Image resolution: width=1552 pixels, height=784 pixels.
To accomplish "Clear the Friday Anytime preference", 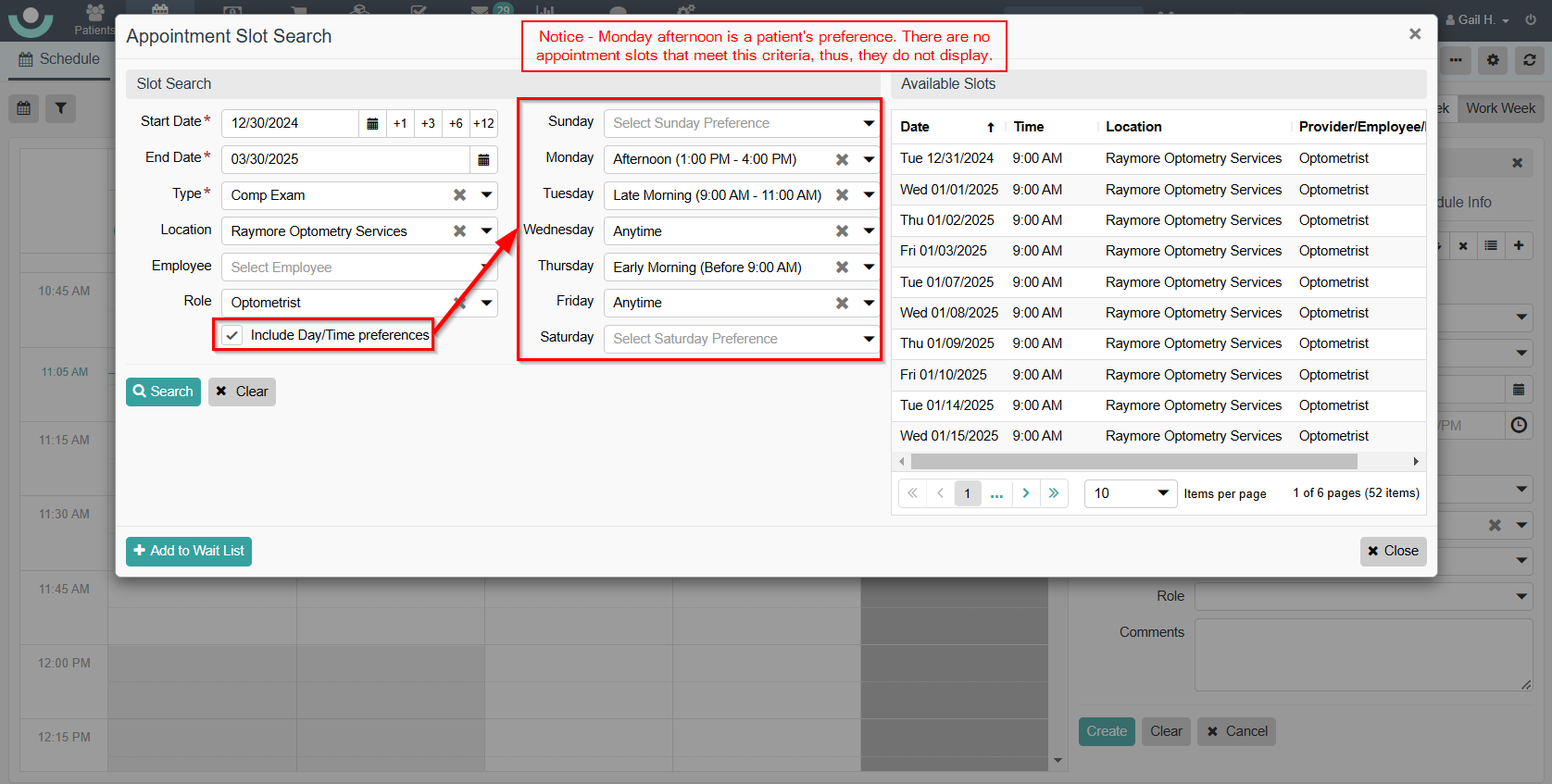I will pos(842,303).
